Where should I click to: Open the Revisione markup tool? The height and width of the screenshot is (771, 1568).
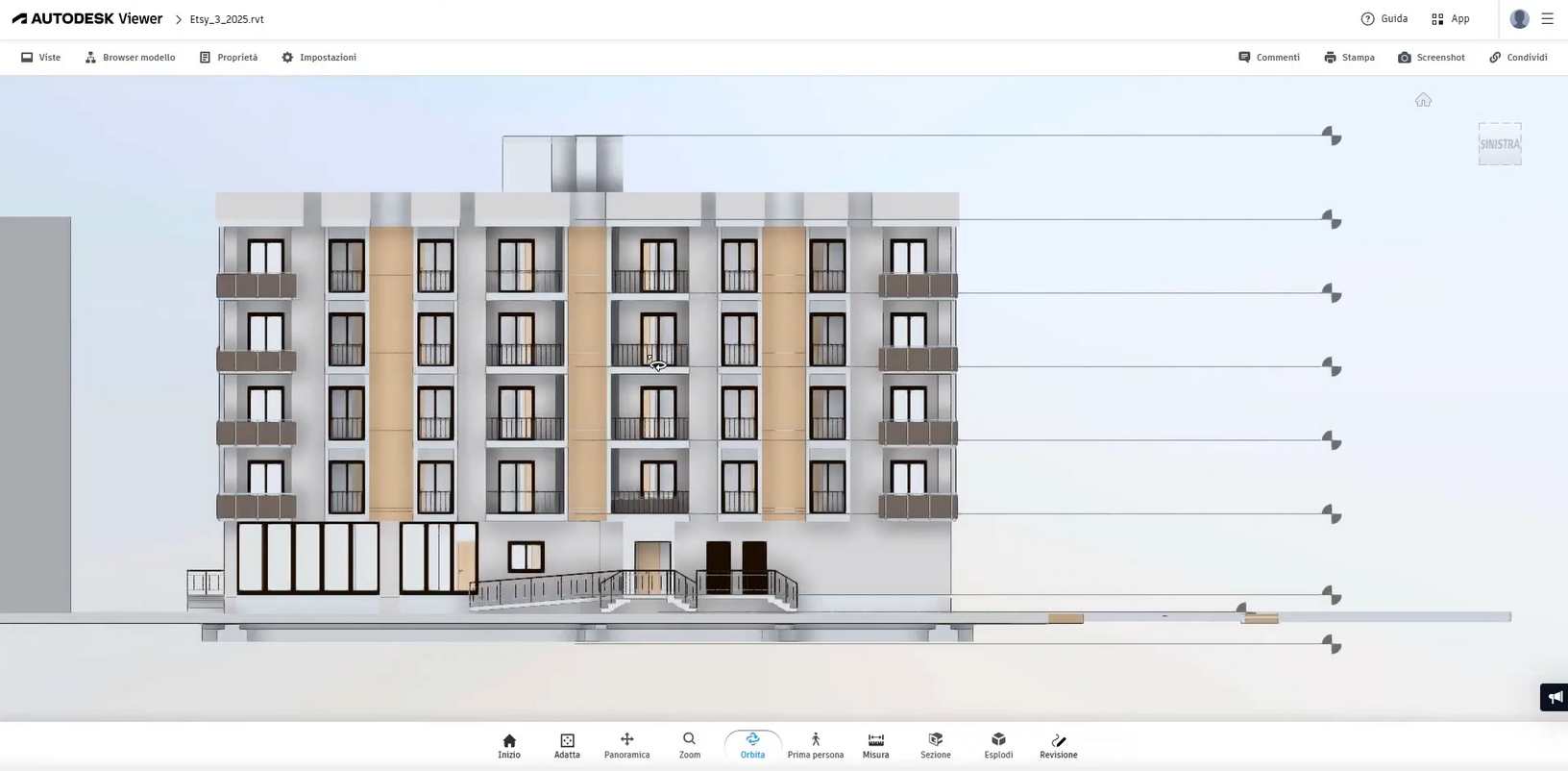click(1059, 746)
